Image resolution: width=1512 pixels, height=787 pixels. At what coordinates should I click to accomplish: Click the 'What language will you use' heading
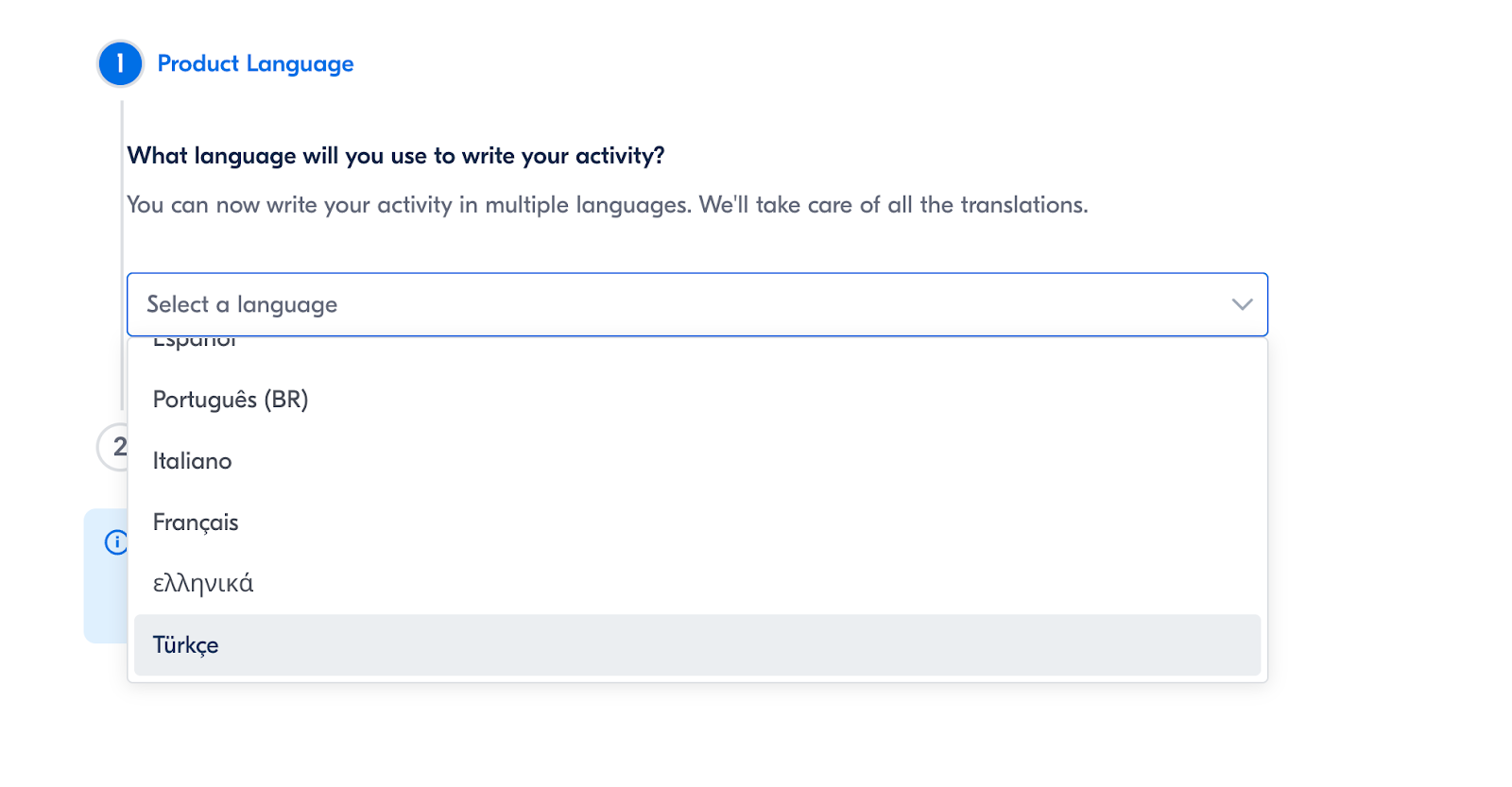(396, 156)
